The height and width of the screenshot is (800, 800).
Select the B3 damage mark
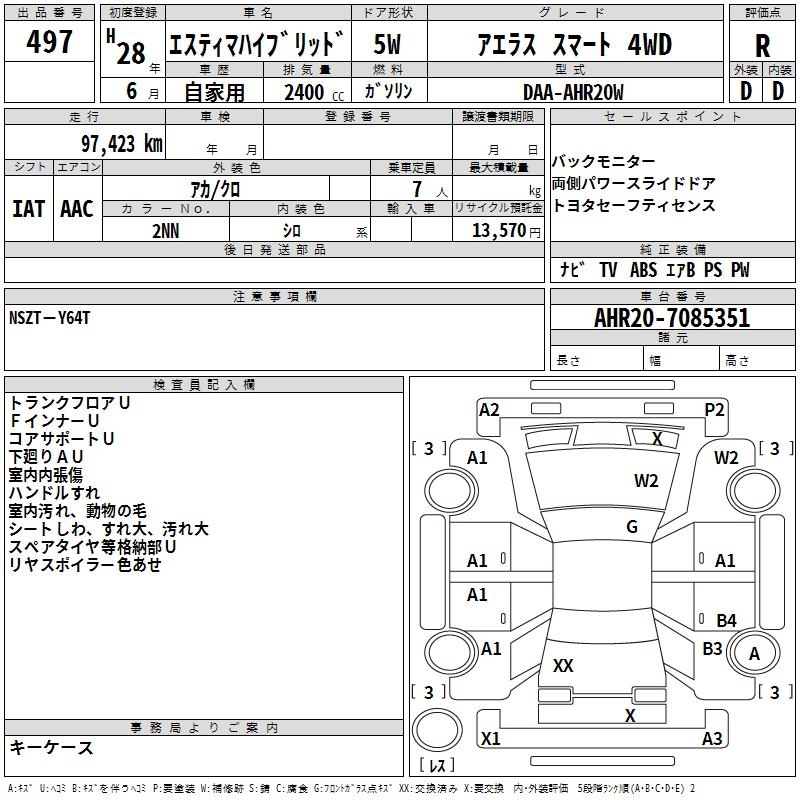(x=712, y=649)
